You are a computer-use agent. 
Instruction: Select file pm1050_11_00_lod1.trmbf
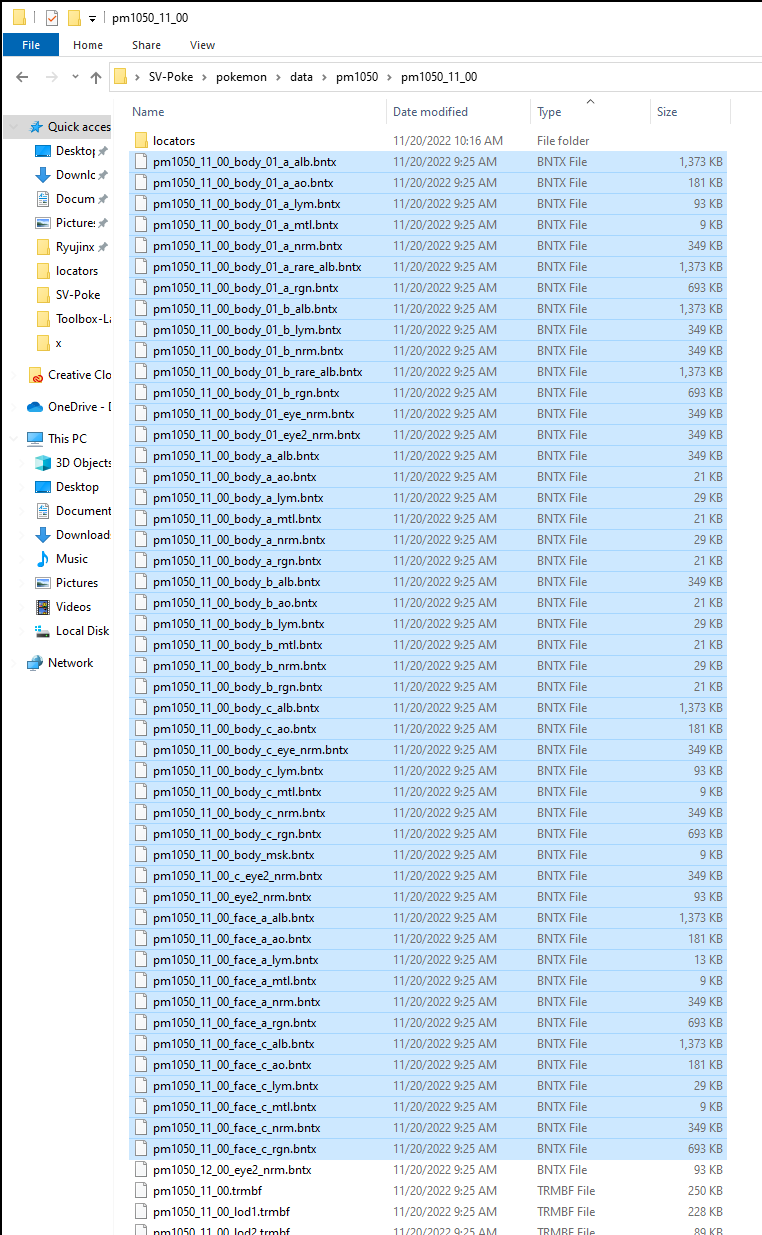point(428,1212)
